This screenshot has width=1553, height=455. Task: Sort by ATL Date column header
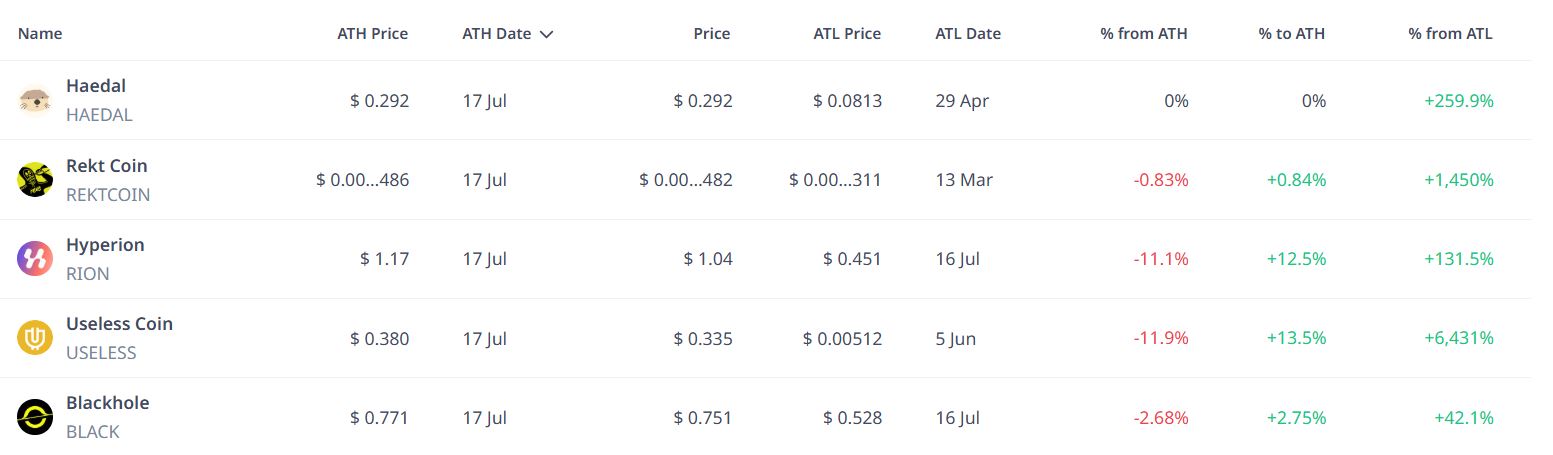coord(968,33)
